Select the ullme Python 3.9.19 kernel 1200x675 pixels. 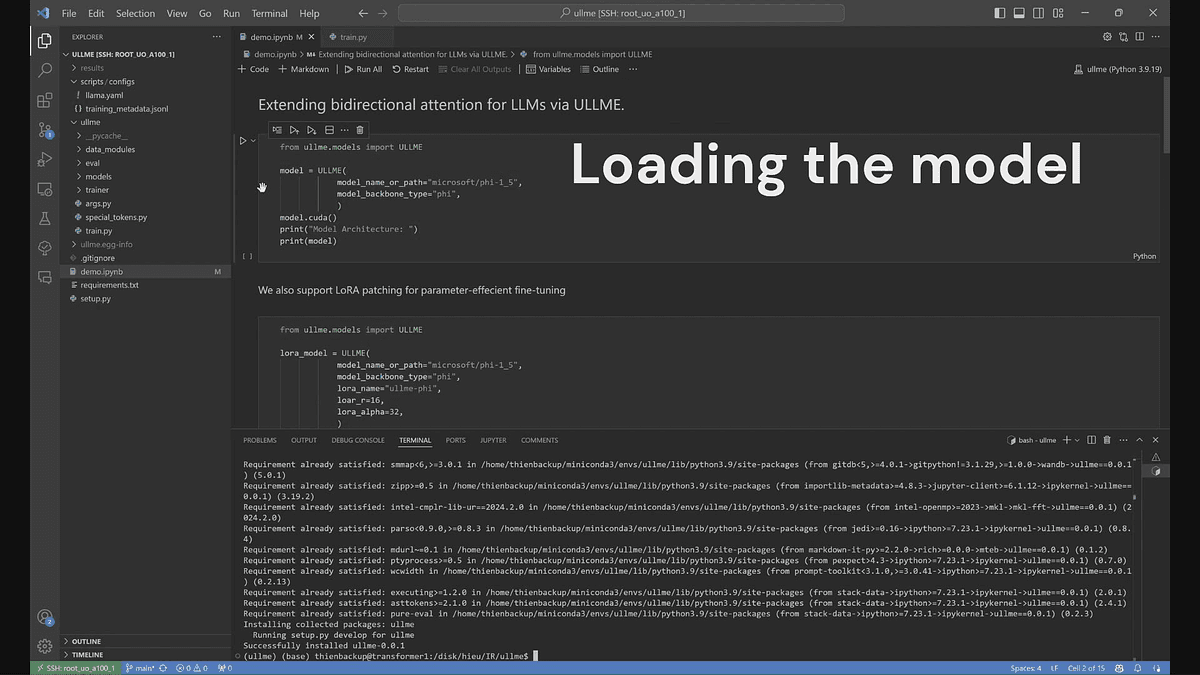click(1116, 69)
